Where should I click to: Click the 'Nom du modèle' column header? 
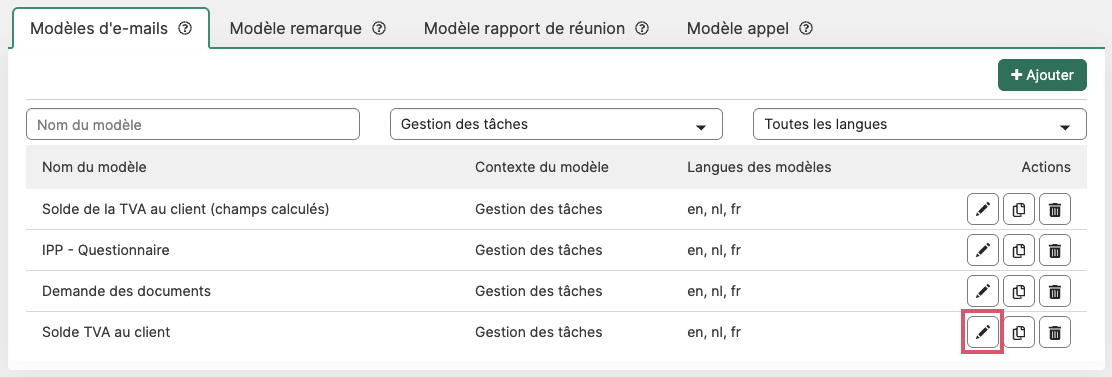(x=94, y=167)
